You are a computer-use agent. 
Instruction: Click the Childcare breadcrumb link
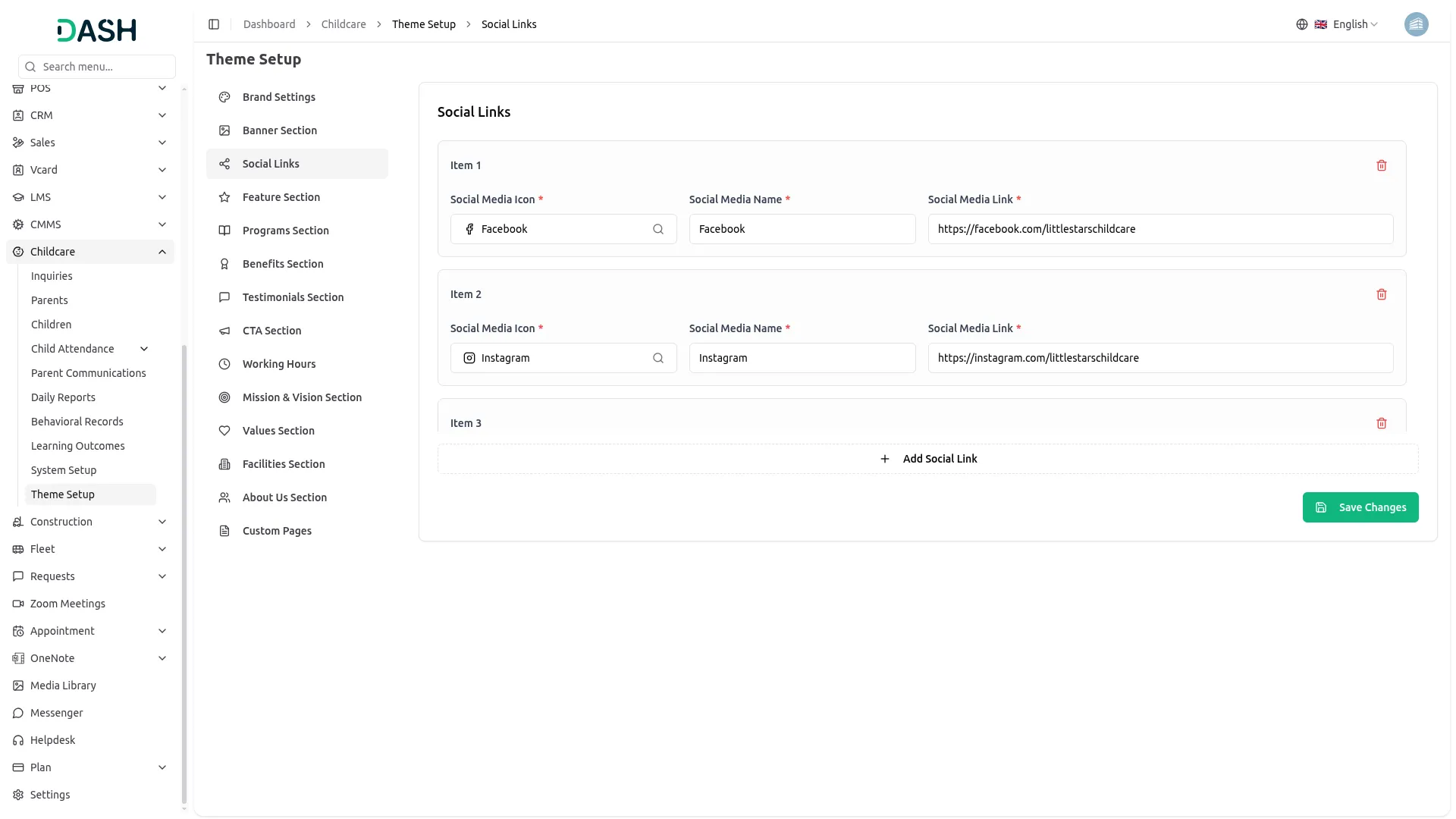pos(344,24)
